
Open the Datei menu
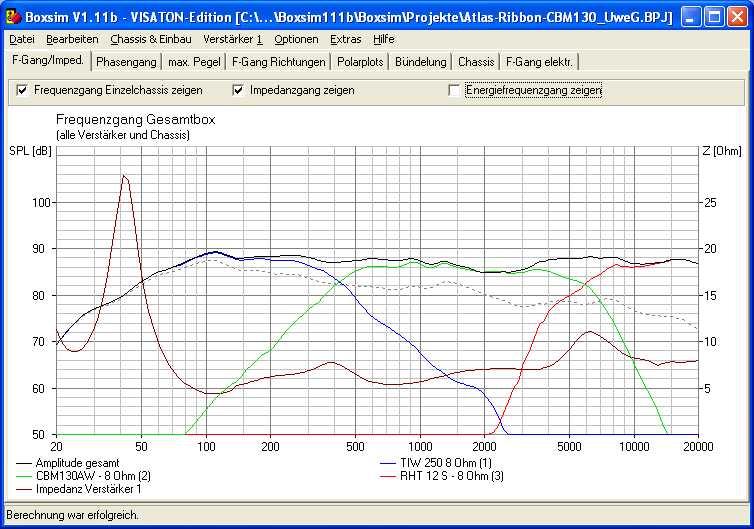[22, 39]
